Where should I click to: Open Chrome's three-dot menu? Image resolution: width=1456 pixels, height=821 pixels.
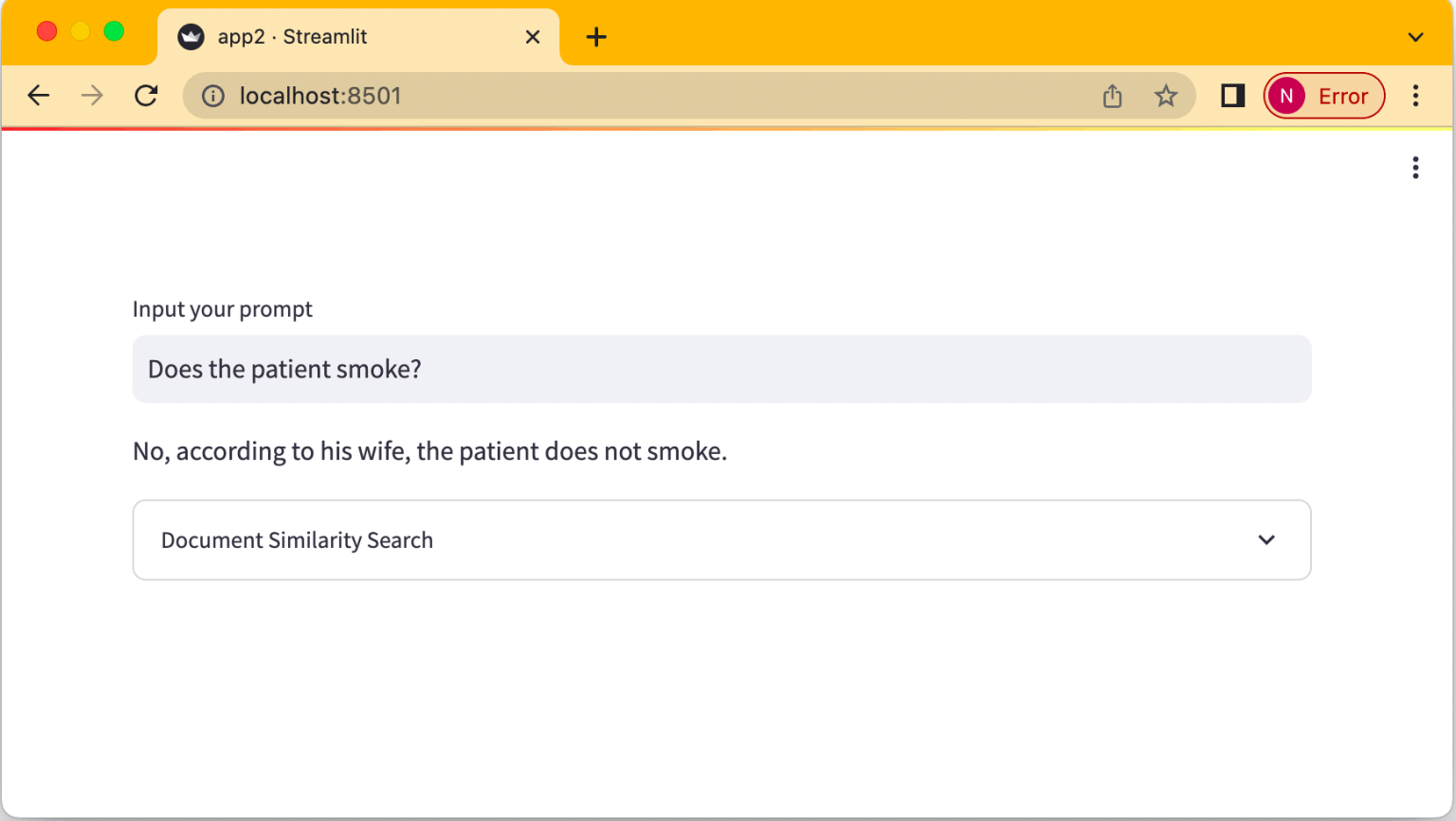(1415, 96)
